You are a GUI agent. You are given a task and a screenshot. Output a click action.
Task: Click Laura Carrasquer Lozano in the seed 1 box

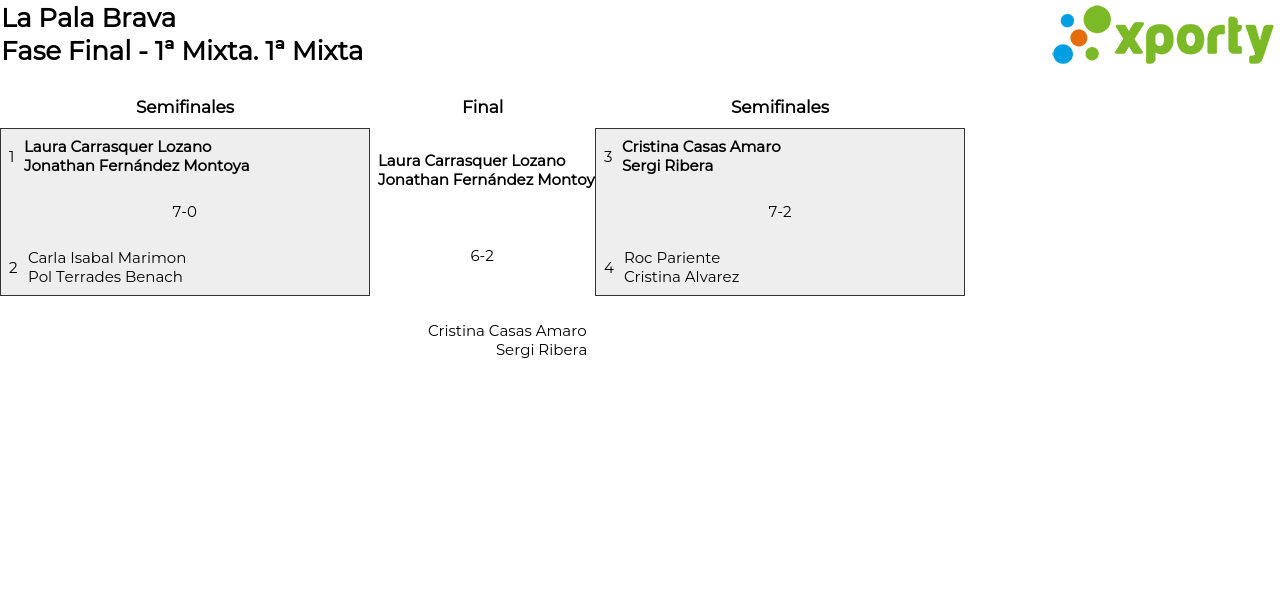118,147
